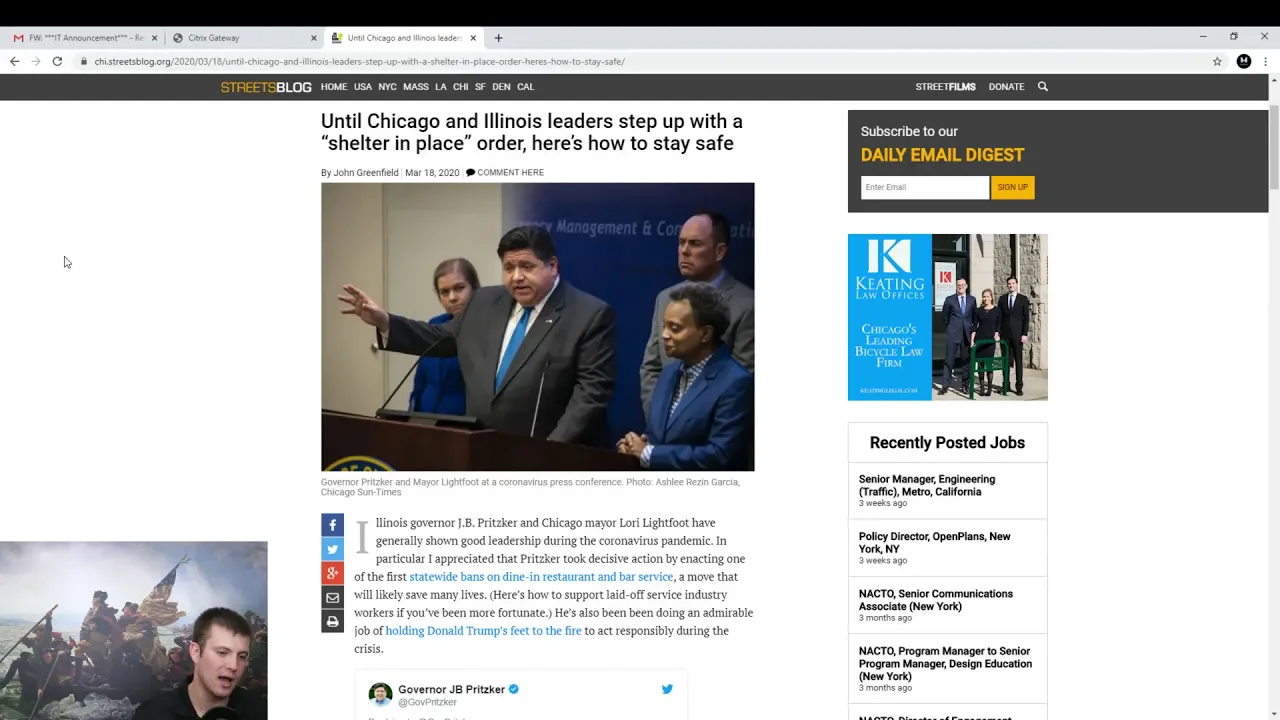Open the HOME menu item
This screenshot has width=1280, height=720.
334,87
